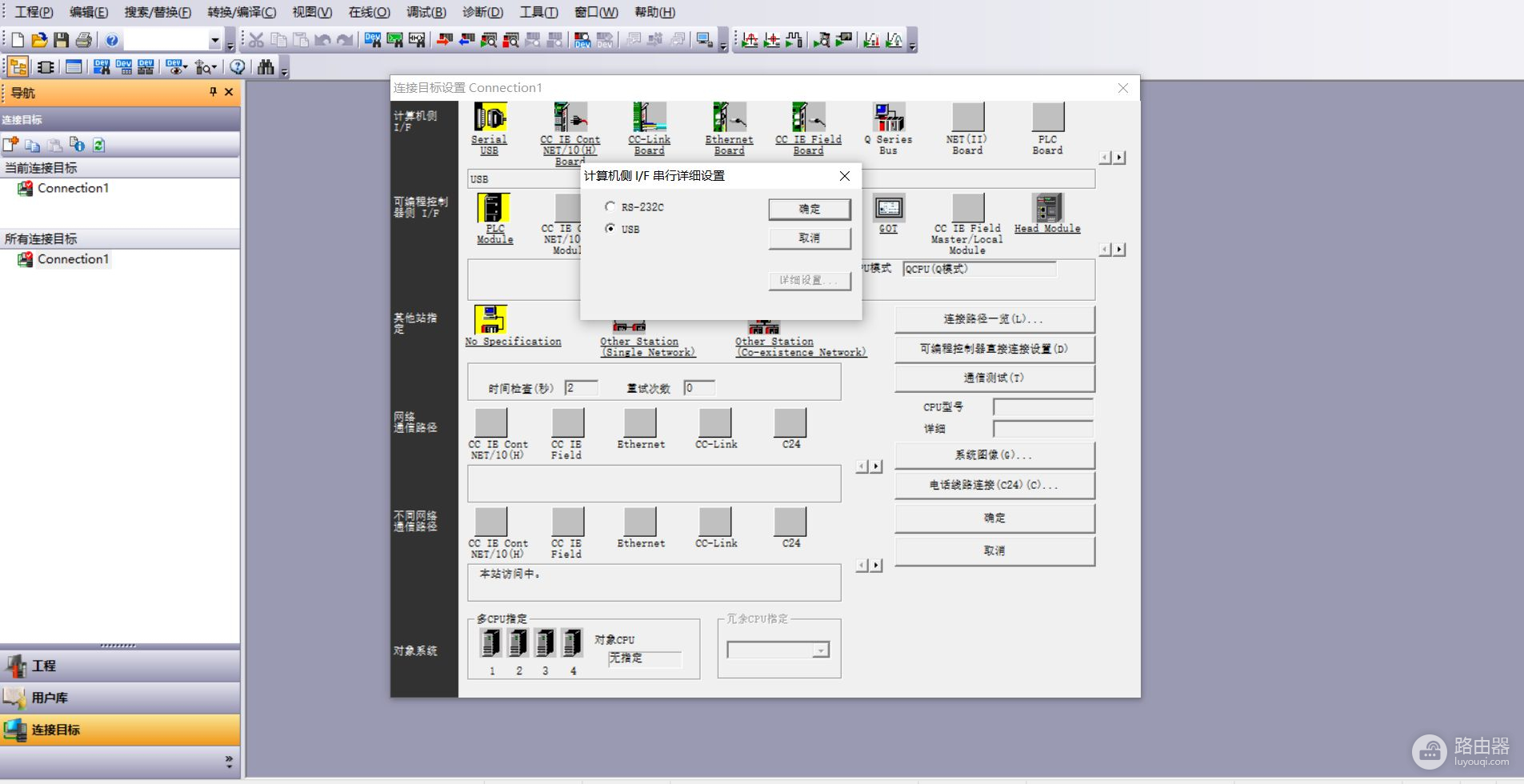This screenshot has width=1524, height=784.
Task: Click the Serial USB interface icon
Action: click(x=490, y=118)
